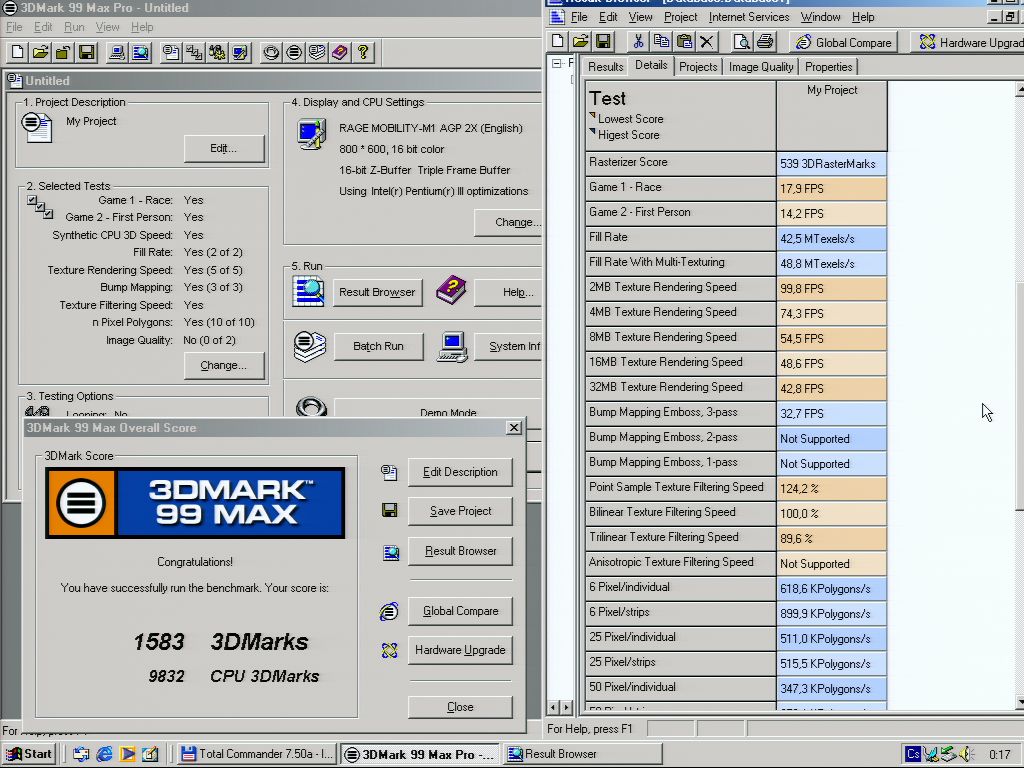Click Edit... button in Project Description
The width and height of the screenshot is (1024, 768).
[224, 149]
